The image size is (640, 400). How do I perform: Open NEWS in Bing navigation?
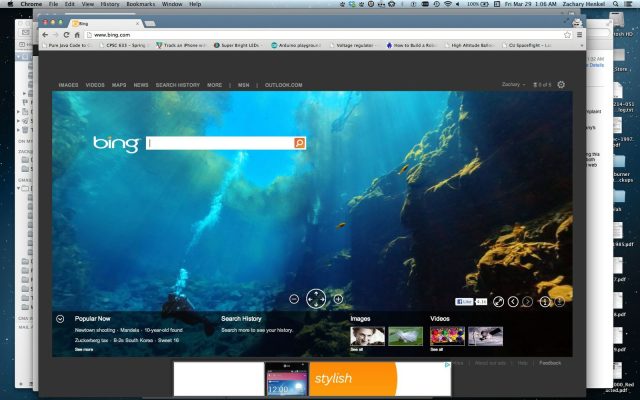141,85
